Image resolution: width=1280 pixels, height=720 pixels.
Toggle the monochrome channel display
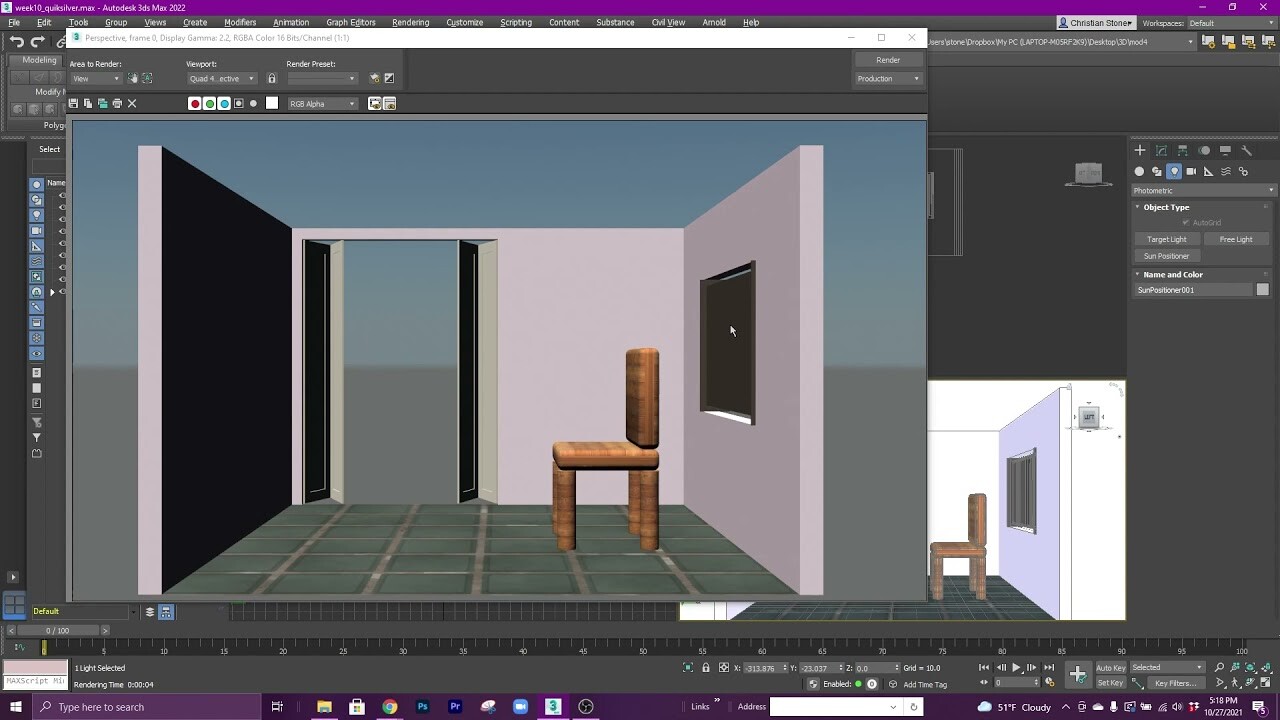point(254,103)
